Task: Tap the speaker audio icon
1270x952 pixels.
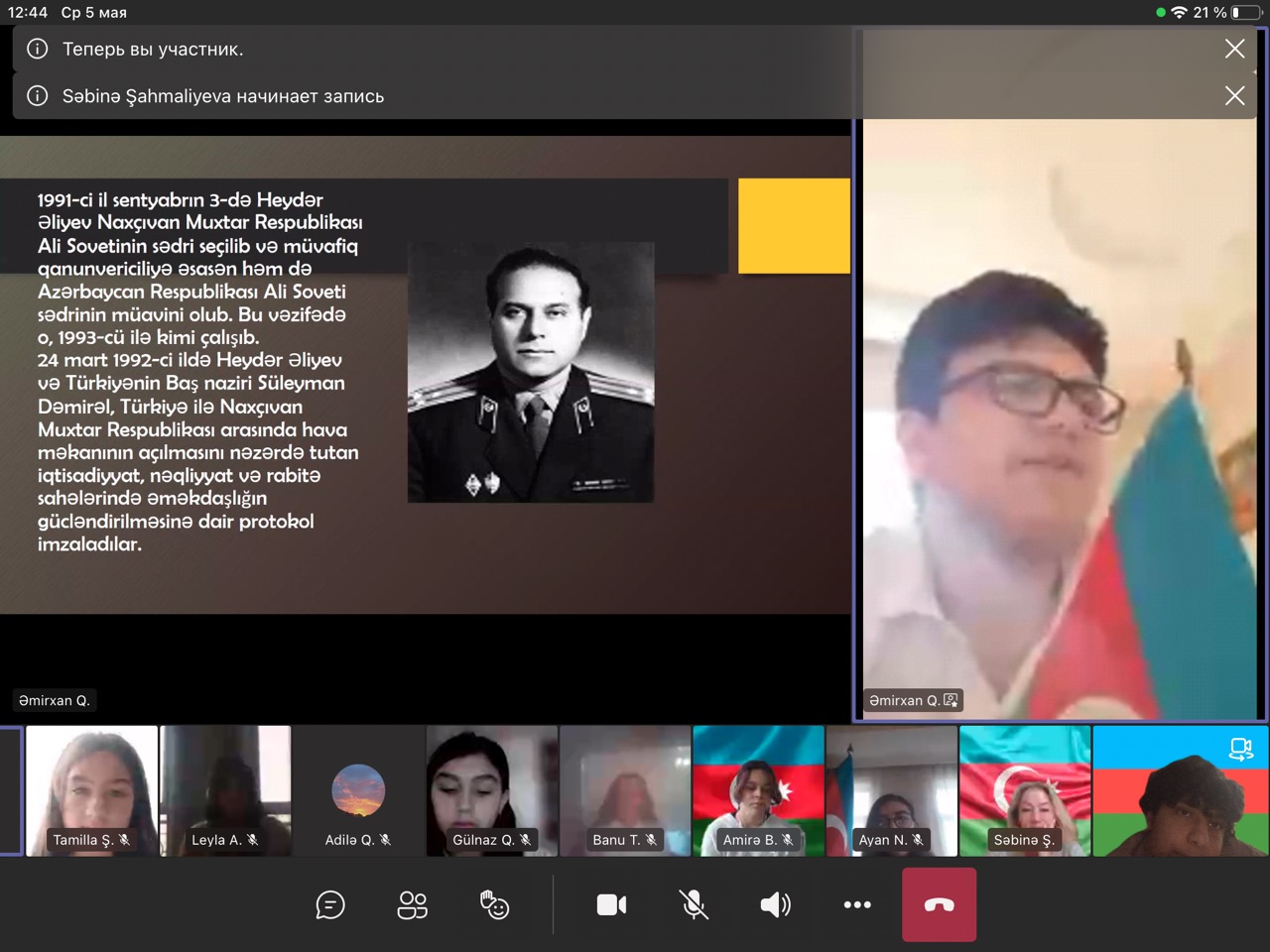Action: click(x=775, y=904)
